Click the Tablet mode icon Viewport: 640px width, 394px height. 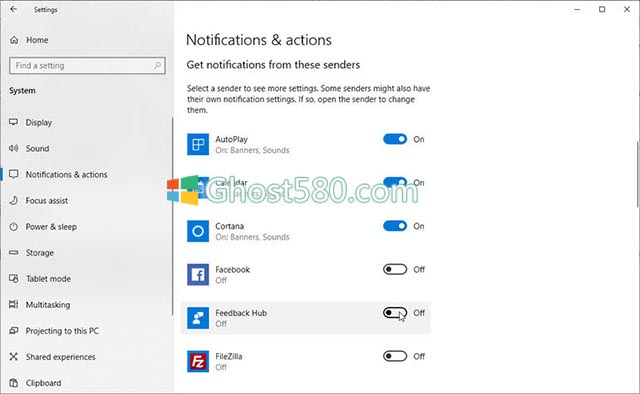(13, 279)
